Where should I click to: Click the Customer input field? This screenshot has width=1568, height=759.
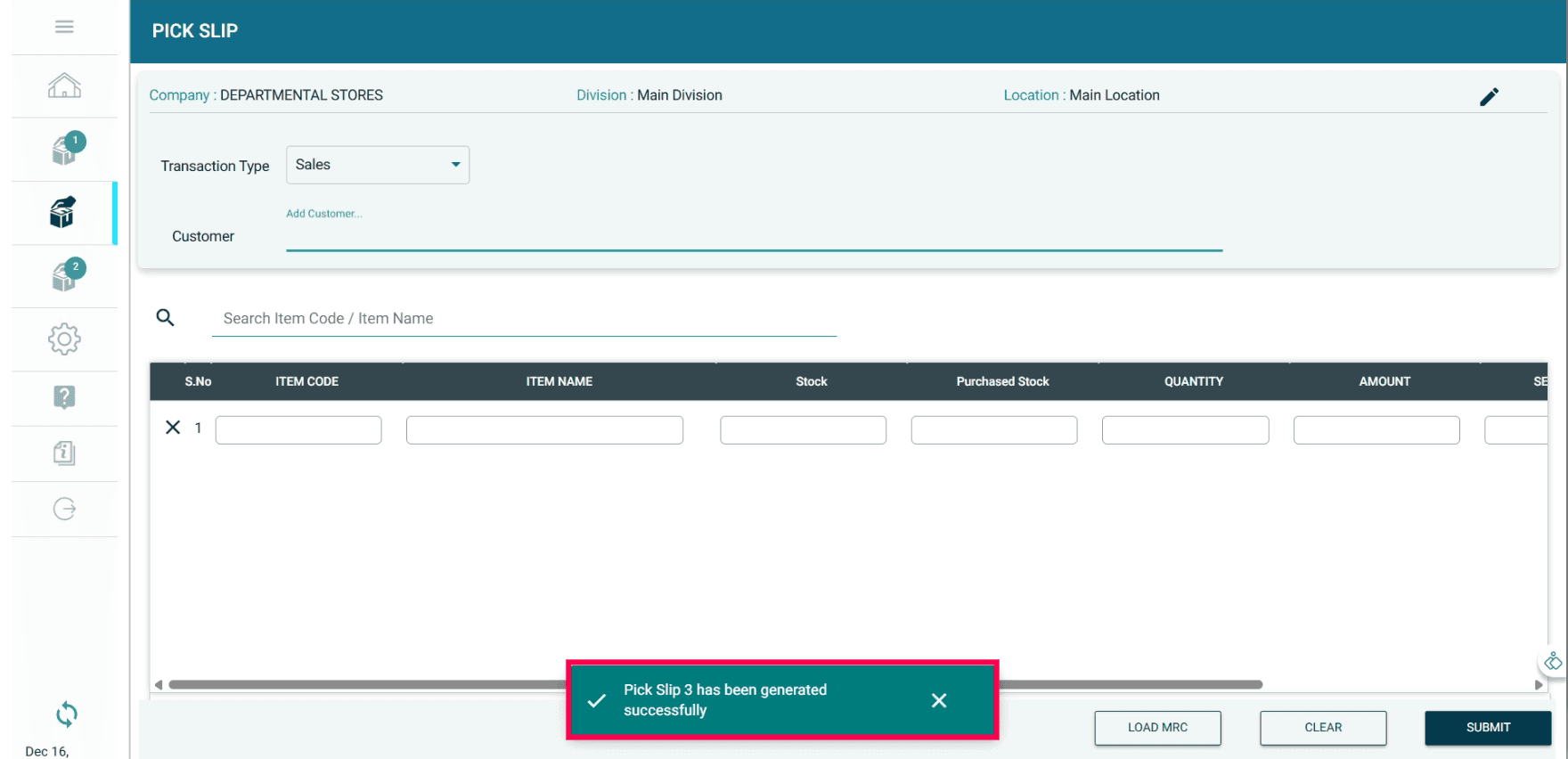[x=754, y=236]
